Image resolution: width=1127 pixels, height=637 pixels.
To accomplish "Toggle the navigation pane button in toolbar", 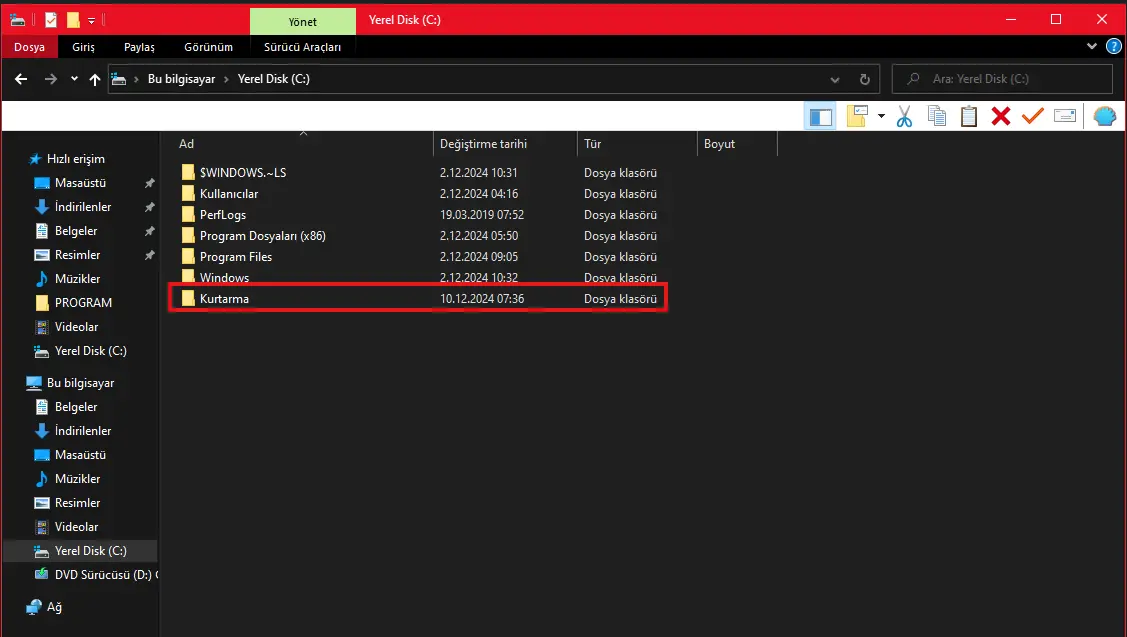I will click(820, 116).
